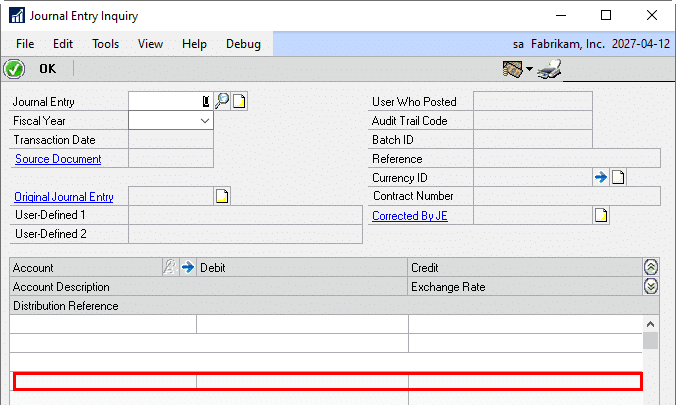Click the sa user ID in header
The width and height of the screenshot is (676, 405).
tap(518, 44)
